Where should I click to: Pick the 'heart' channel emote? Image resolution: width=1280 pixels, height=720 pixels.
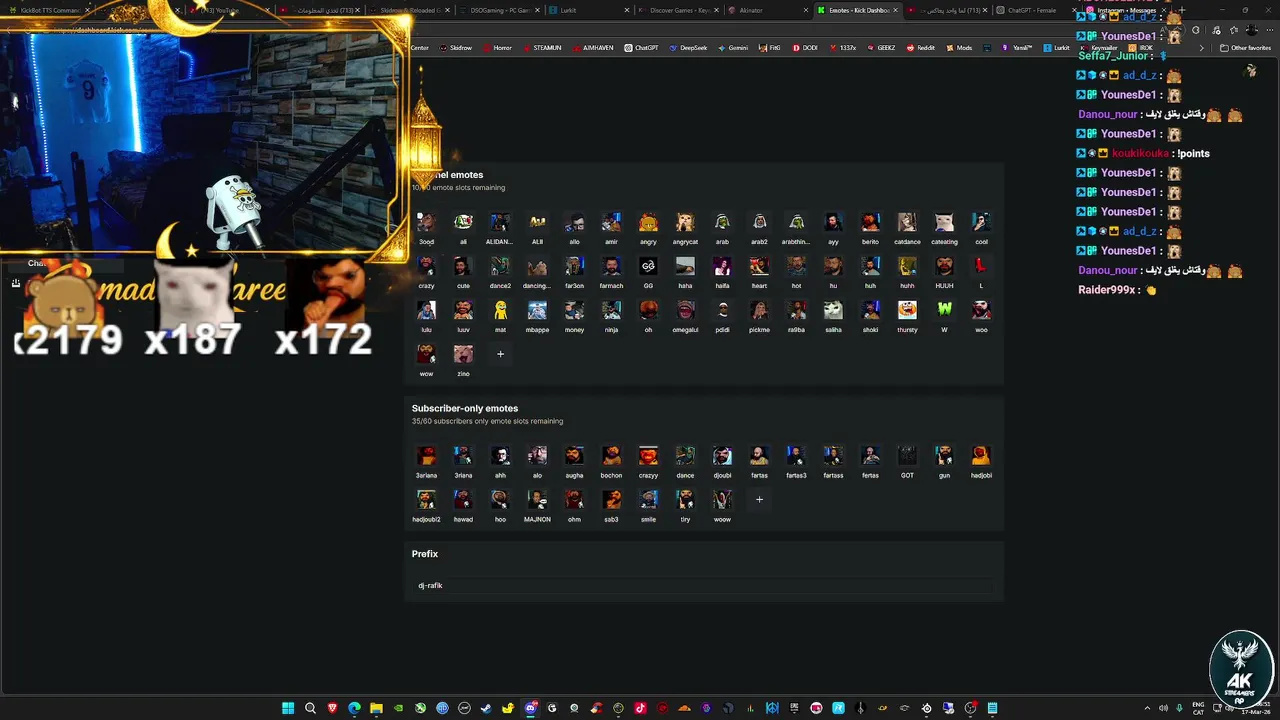coord(759,266)
